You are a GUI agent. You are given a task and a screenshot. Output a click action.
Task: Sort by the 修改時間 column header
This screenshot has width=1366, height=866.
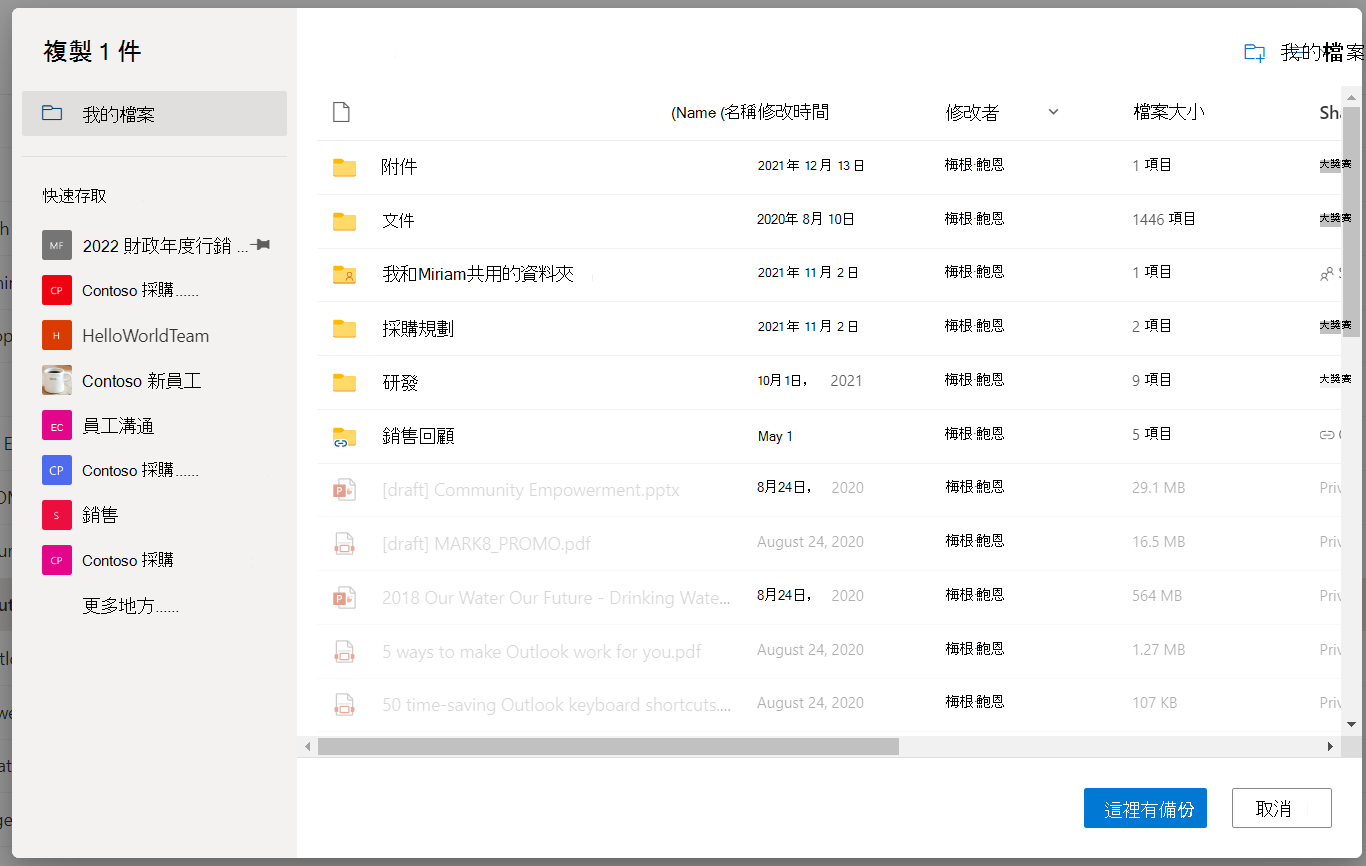point(793,113)
